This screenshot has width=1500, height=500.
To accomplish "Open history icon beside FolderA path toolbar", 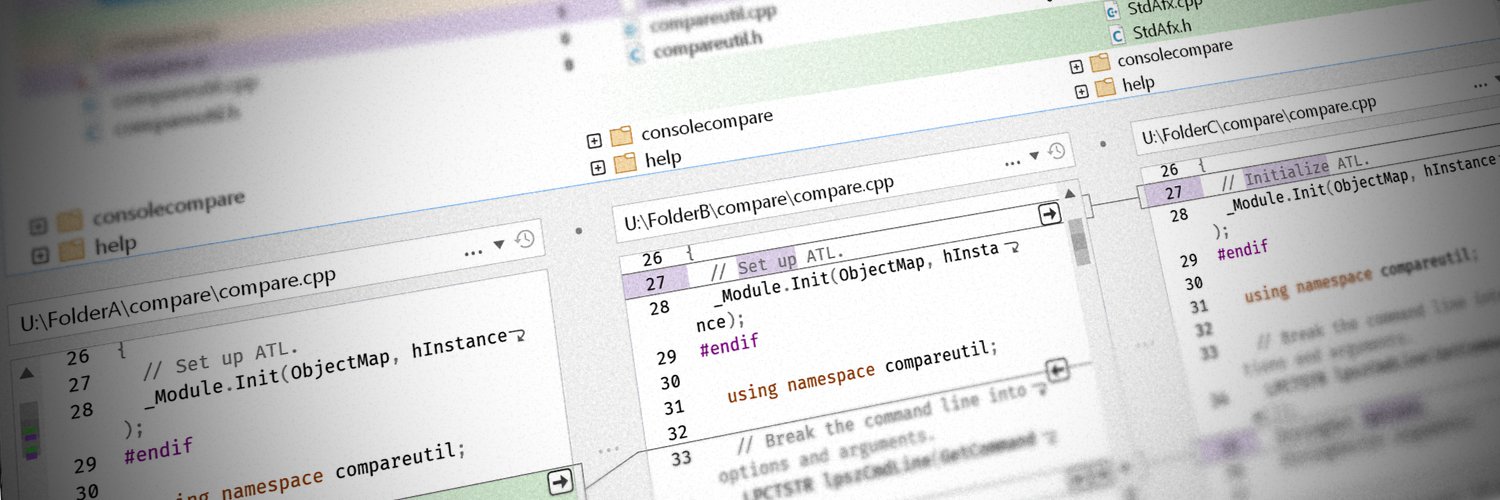I will [x=525, y=240].
